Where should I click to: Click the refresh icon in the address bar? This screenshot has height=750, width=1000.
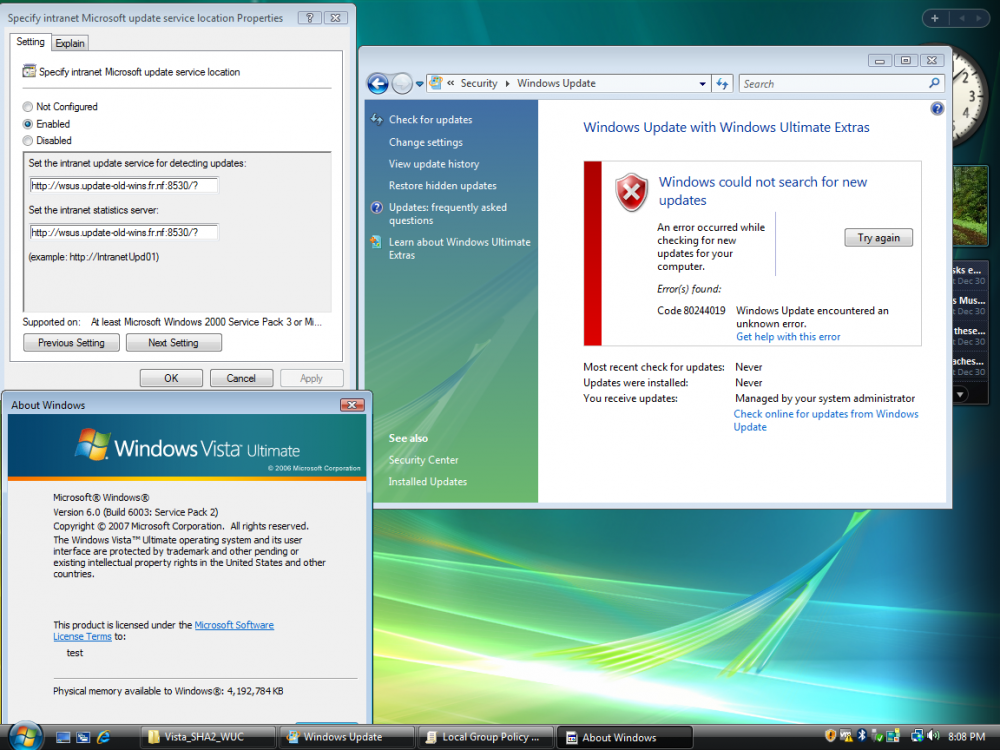tap(722, 83)
